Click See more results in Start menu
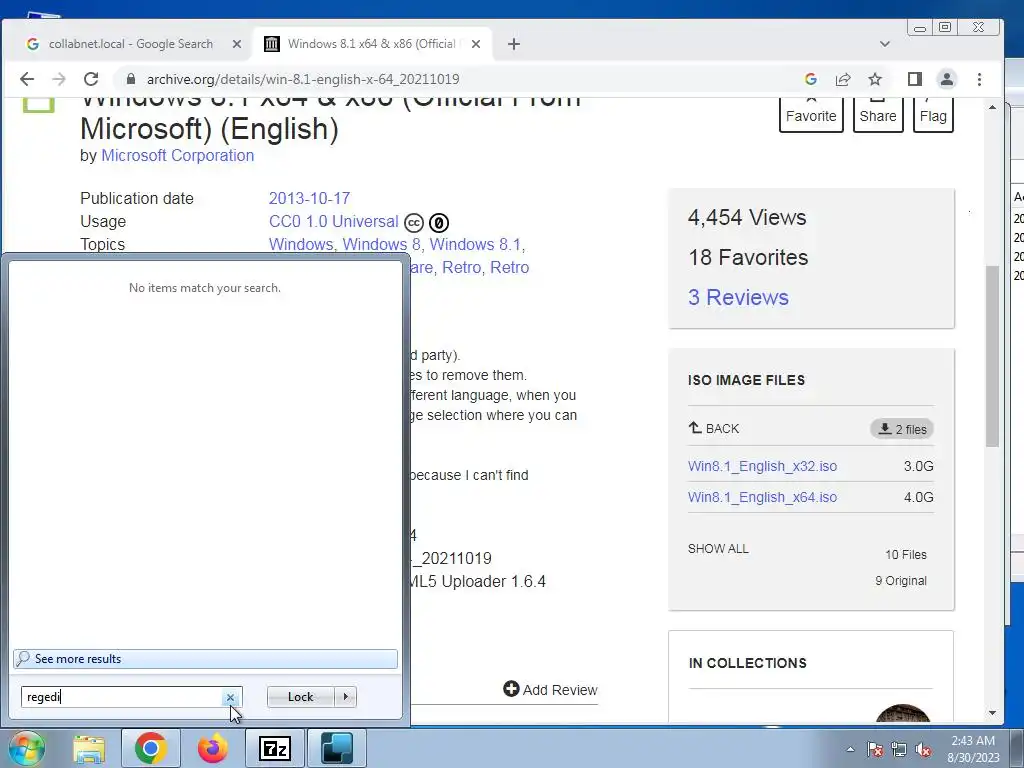 (x=205, y=659)
